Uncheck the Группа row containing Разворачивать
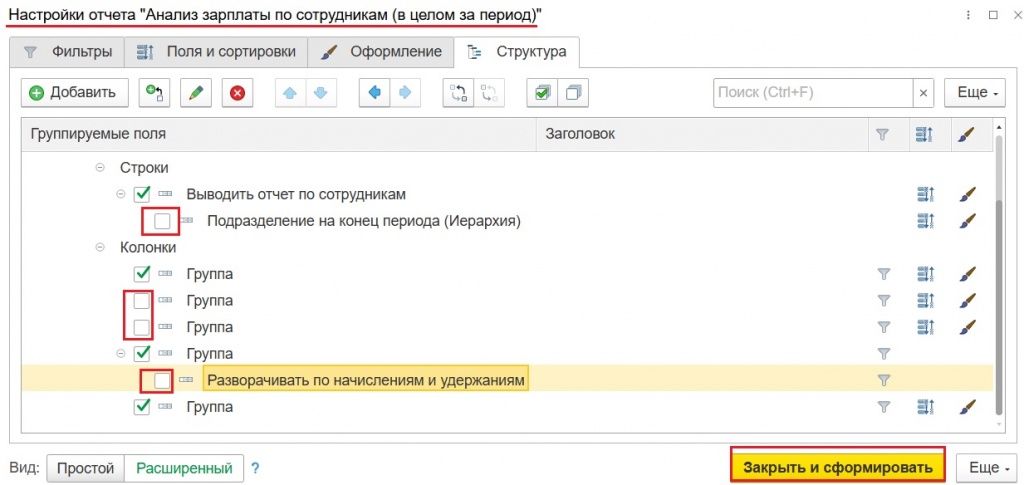Viewport: 1024px width, 485px height. tap(142, 353)
